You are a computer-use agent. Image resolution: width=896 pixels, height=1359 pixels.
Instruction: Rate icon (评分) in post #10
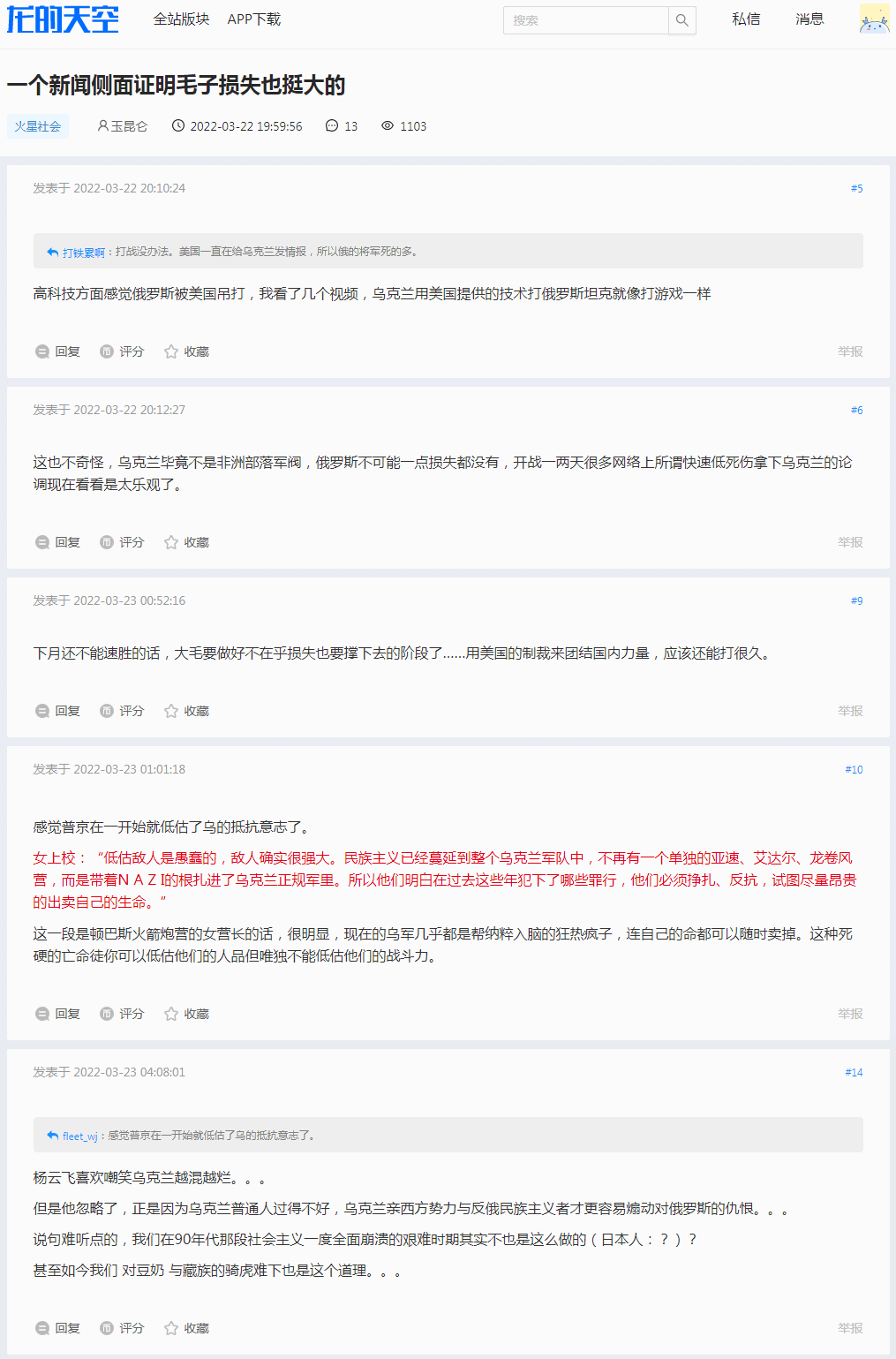pyautogui.click(x=107, y=1014)
